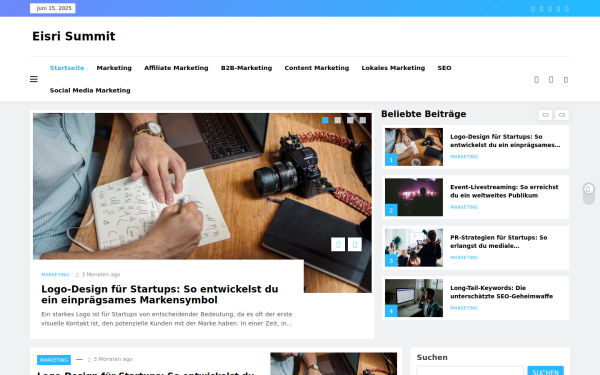Click MARKETING tag under Long-Tail-Keywords post

pyautogui.click(x=464, y=308)
